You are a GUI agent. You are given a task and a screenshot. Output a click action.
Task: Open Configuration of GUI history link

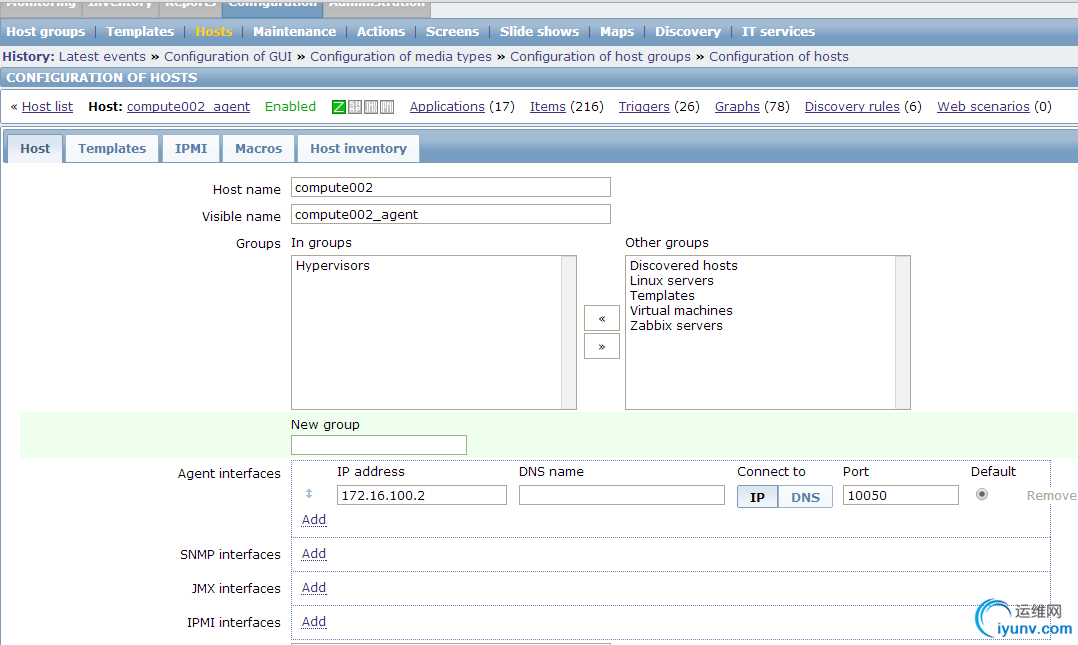[x=228, y=56]
